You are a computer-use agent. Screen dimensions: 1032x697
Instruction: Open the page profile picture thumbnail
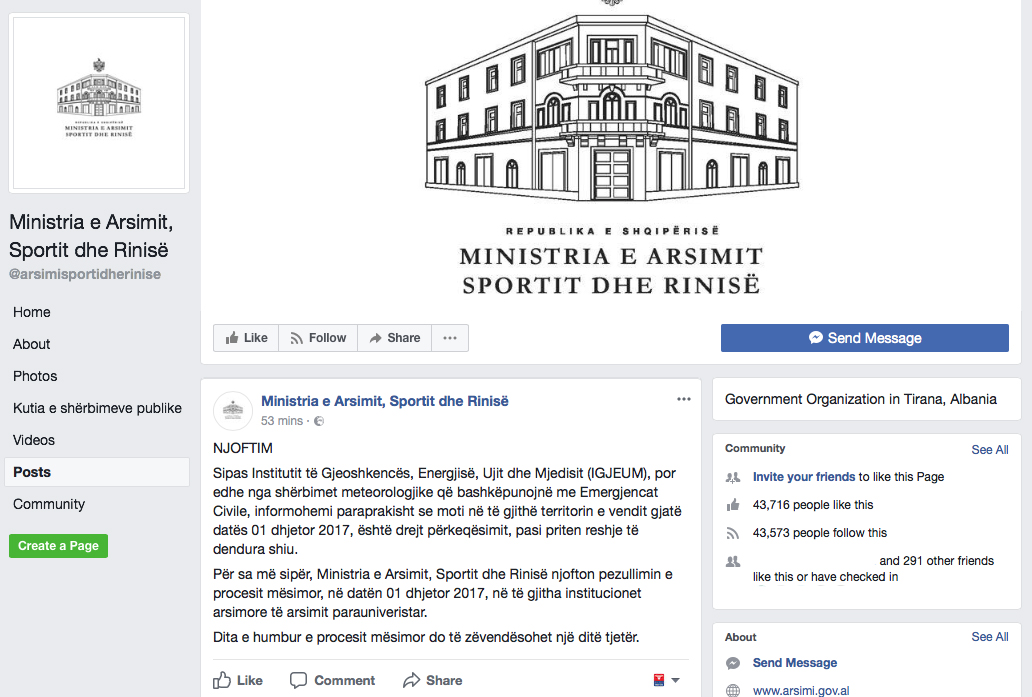99,103
